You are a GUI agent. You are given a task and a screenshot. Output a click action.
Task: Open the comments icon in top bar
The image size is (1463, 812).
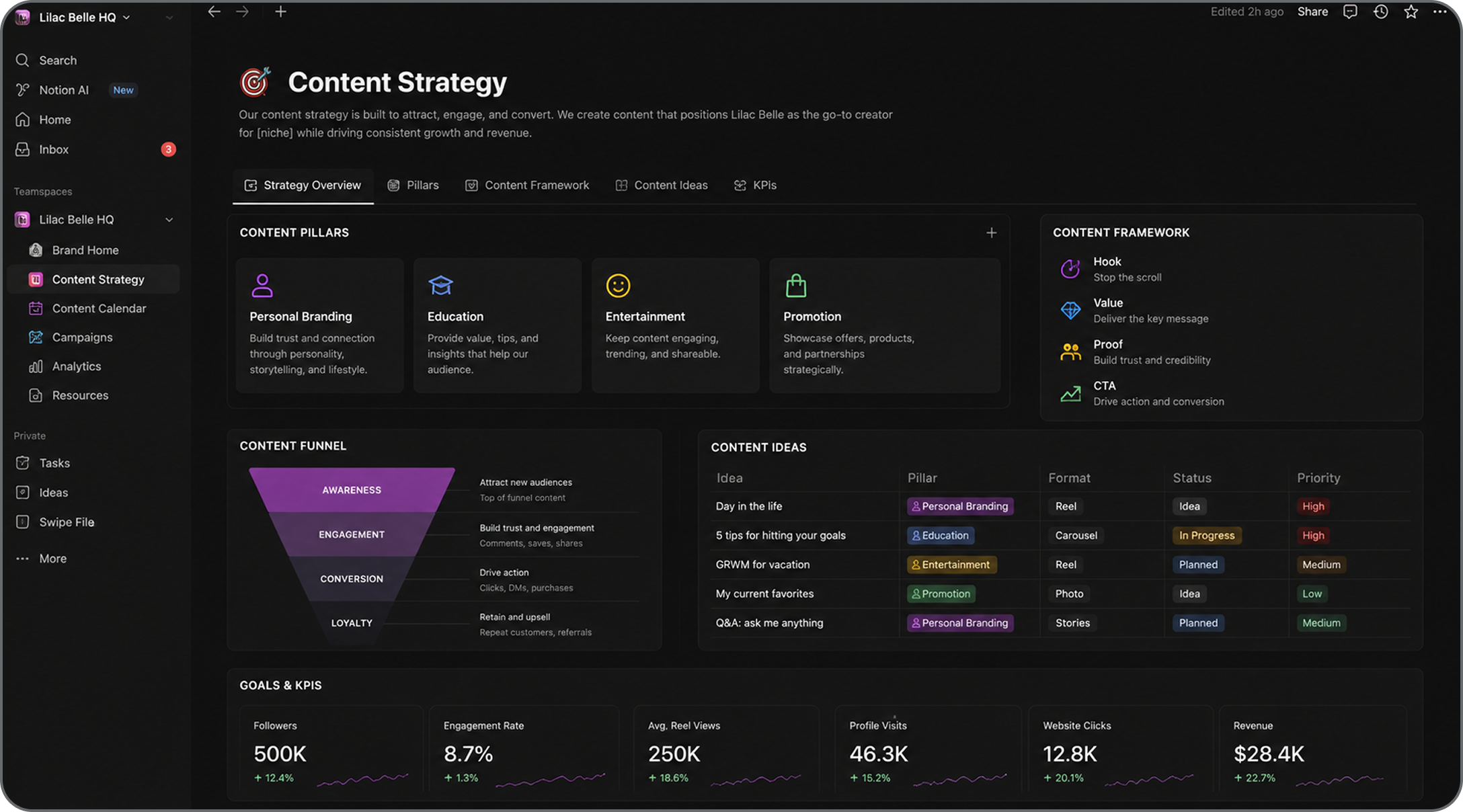pyautogui.click(x=1349, y=11)
